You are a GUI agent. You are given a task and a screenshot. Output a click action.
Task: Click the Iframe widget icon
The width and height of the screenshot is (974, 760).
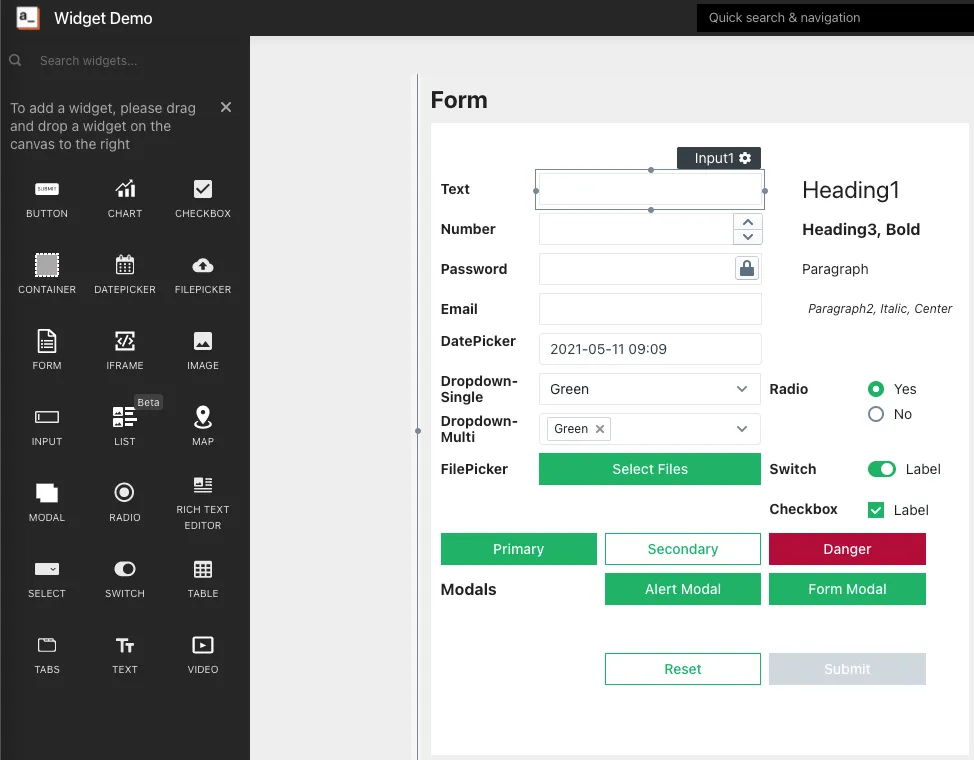click(x=125, y=342)
